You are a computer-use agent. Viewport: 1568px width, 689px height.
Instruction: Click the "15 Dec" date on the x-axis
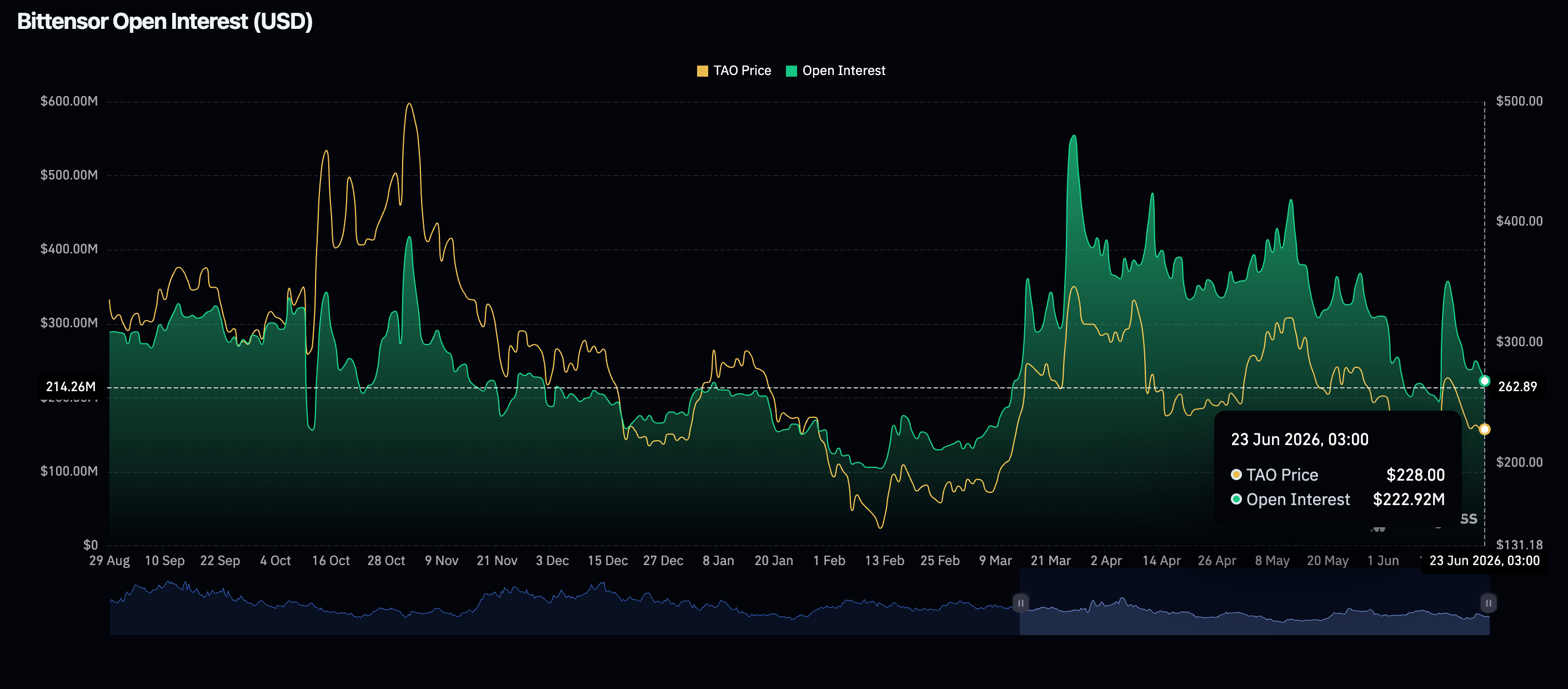click(x=608, y=561)
